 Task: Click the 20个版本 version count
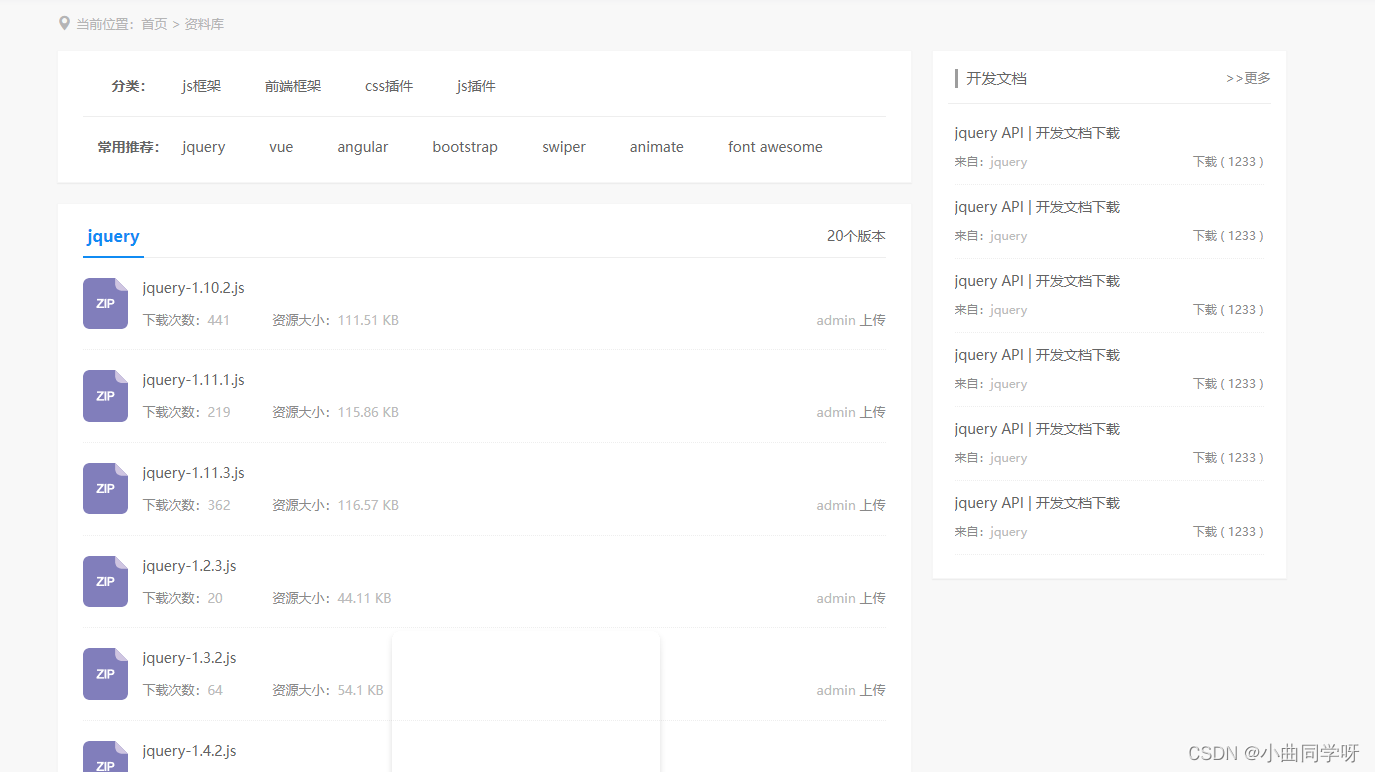[x=856, y=236]
